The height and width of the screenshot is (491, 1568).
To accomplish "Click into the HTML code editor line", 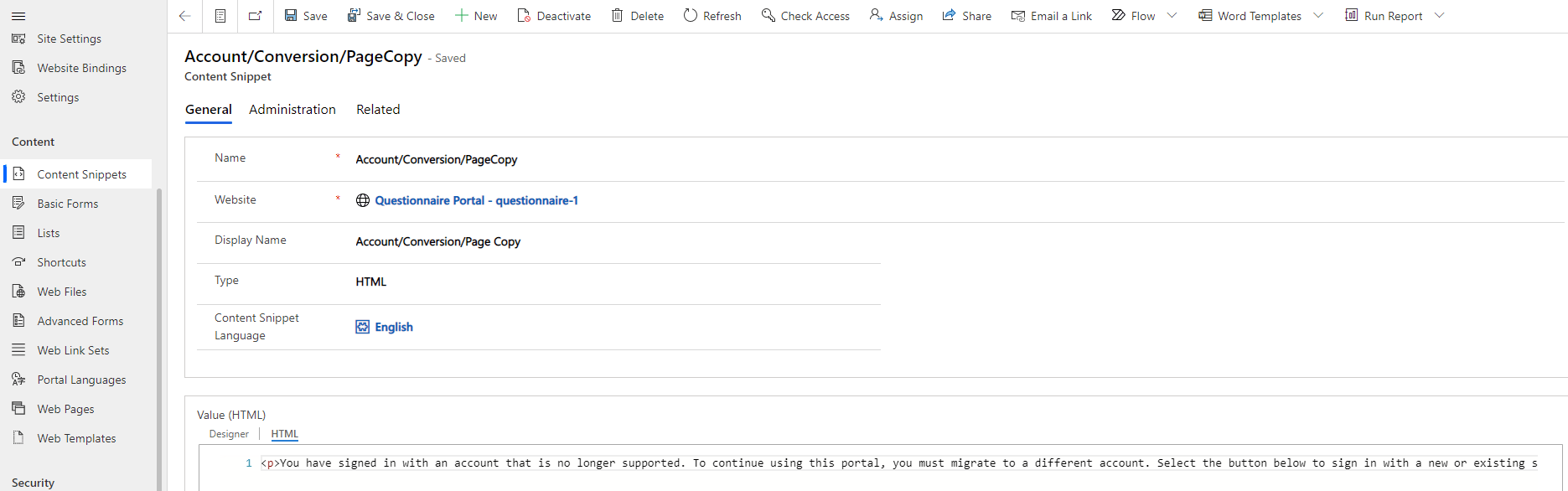I will click(x=898, y=463).
